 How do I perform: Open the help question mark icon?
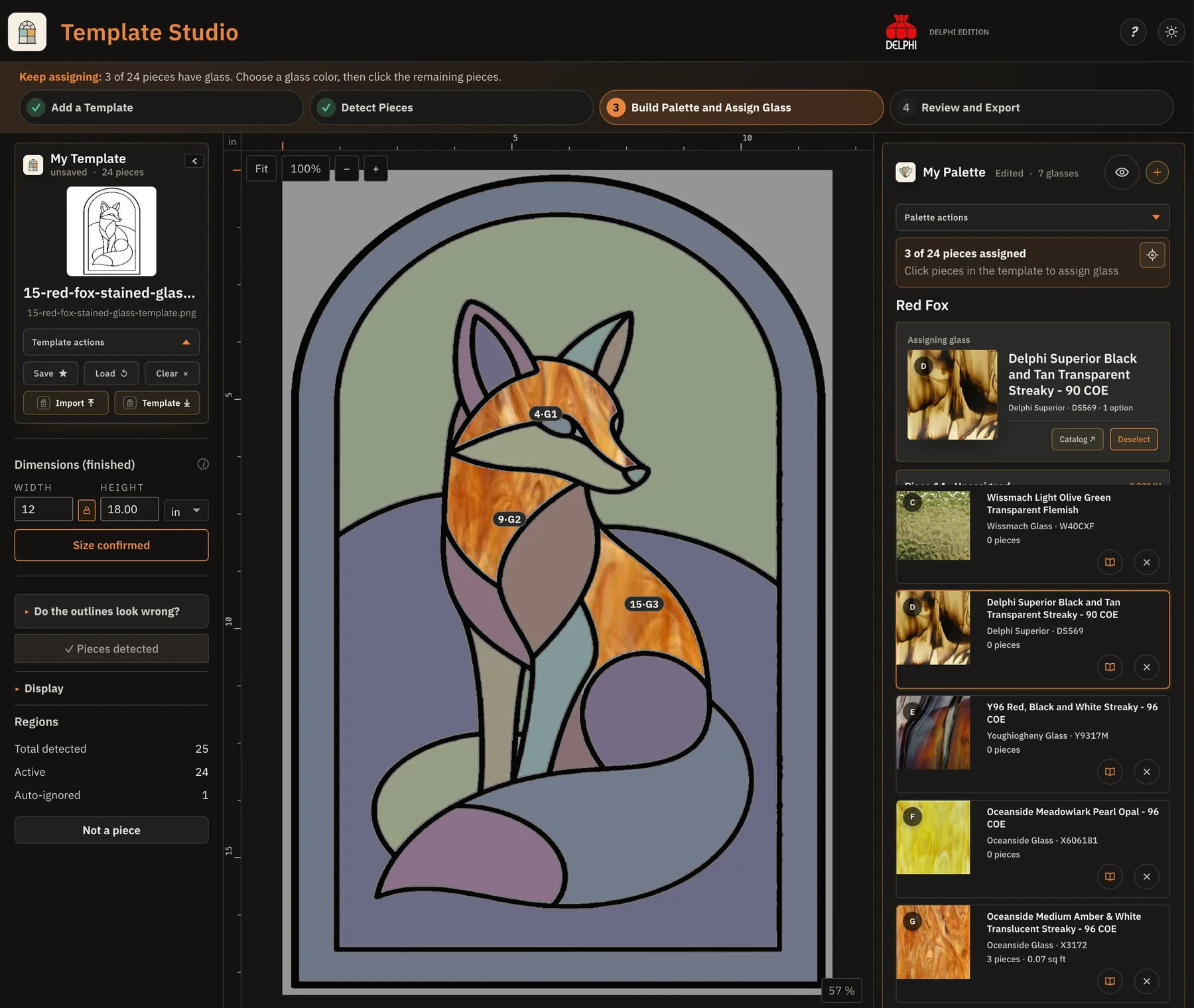pyautogui.click(x=1134, y=32)
